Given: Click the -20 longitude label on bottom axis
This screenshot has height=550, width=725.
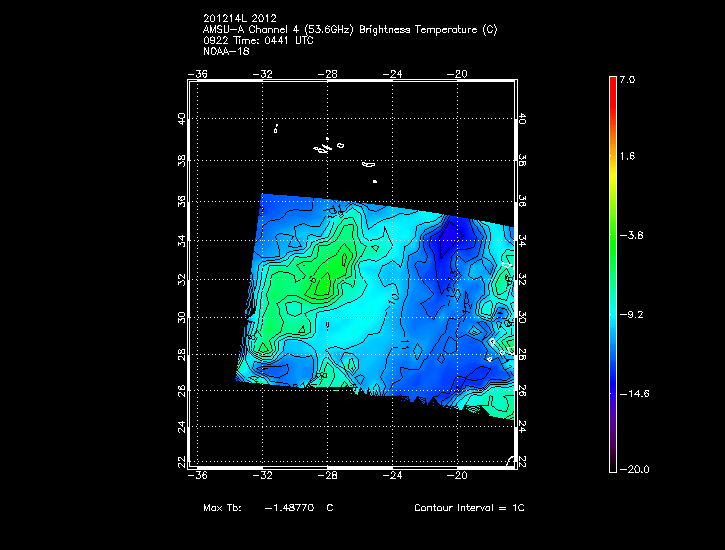Looking at the screenshot, I should coord(459,476).
